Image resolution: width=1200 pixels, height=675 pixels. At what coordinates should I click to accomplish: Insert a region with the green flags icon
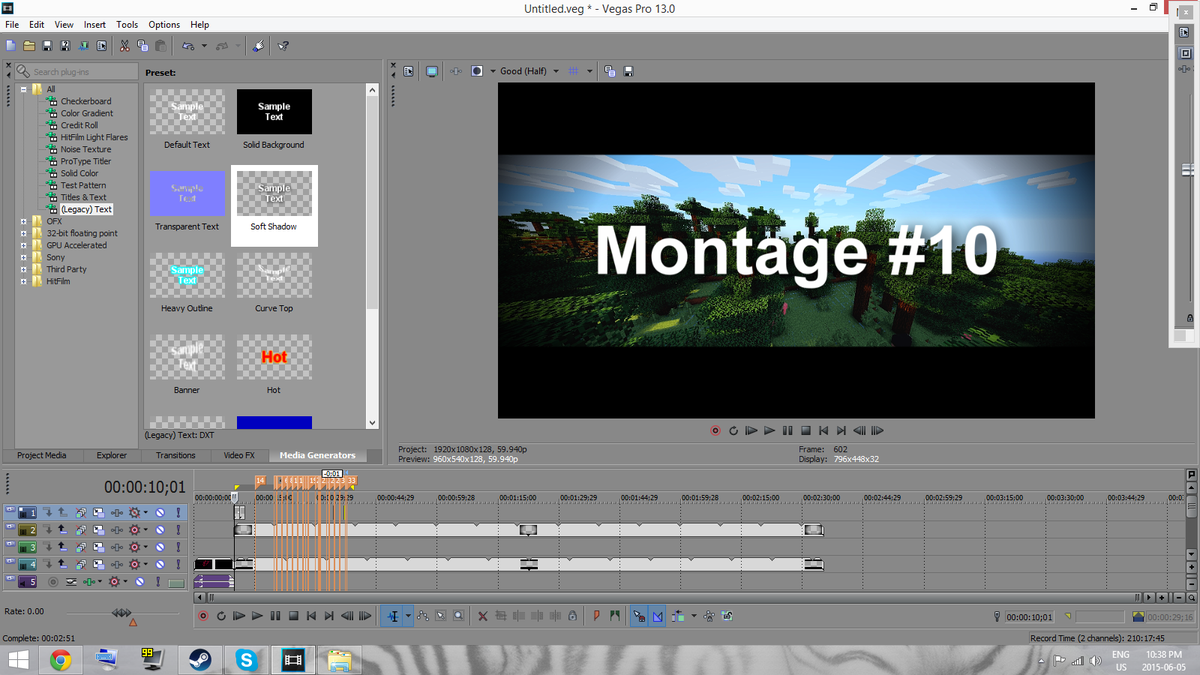click(x=614, y=616)
